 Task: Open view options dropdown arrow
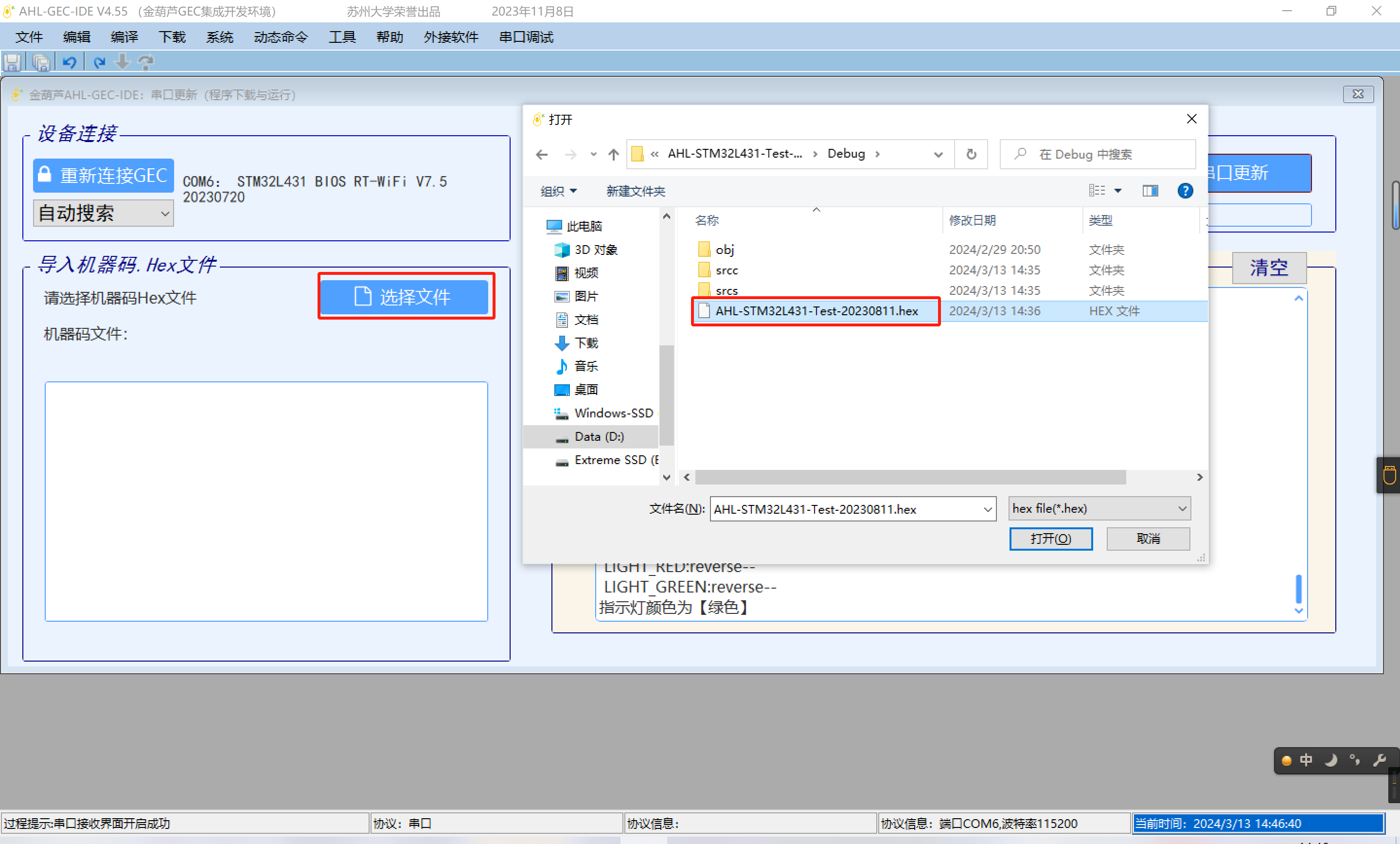click(x=1117, y=191)
